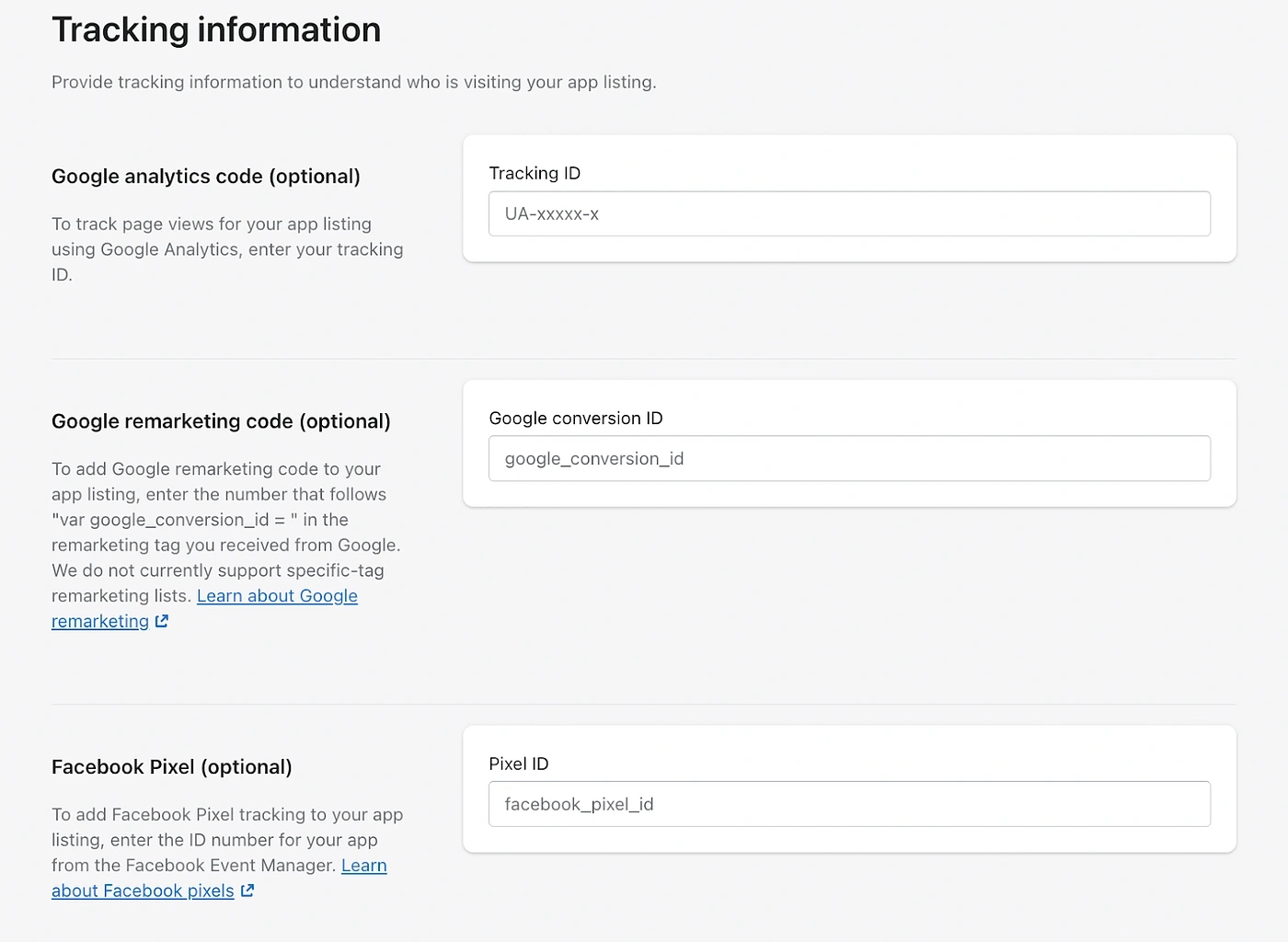Click the Facebook Pixel section heading

point(171,766)
